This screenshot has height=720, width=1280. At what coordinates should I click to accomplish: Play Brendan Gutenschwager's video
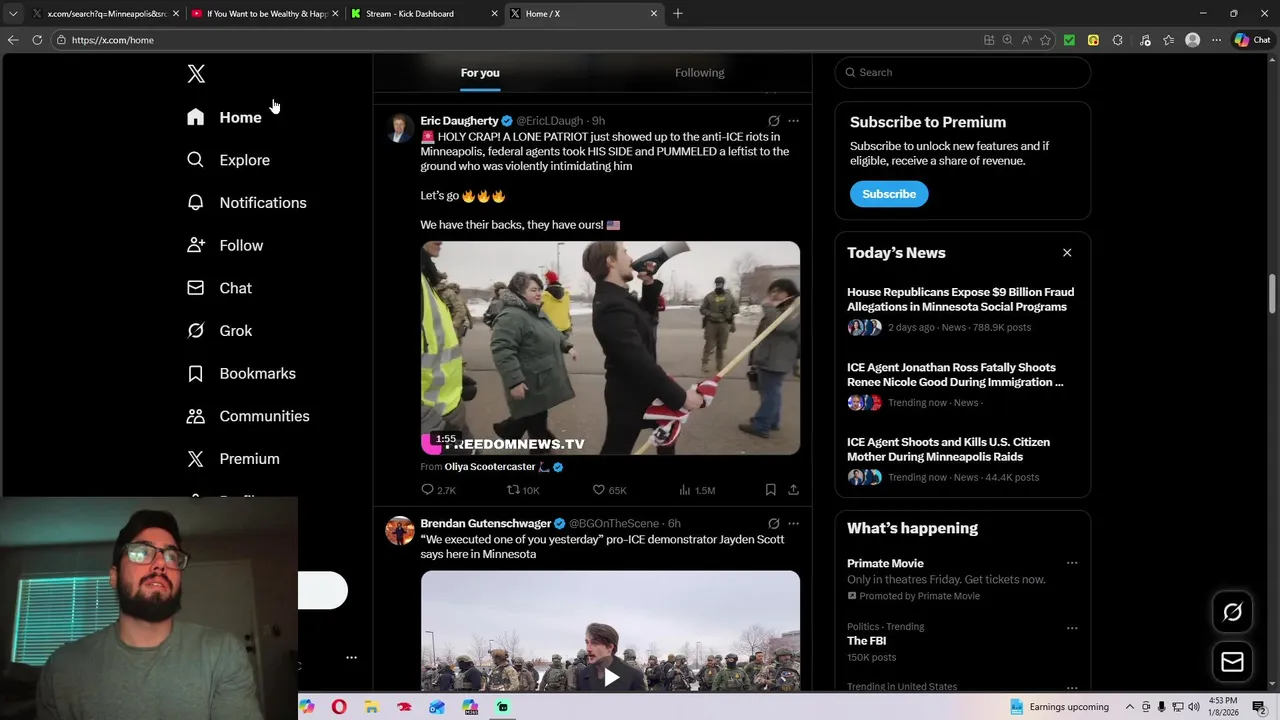tap(610, 677)
